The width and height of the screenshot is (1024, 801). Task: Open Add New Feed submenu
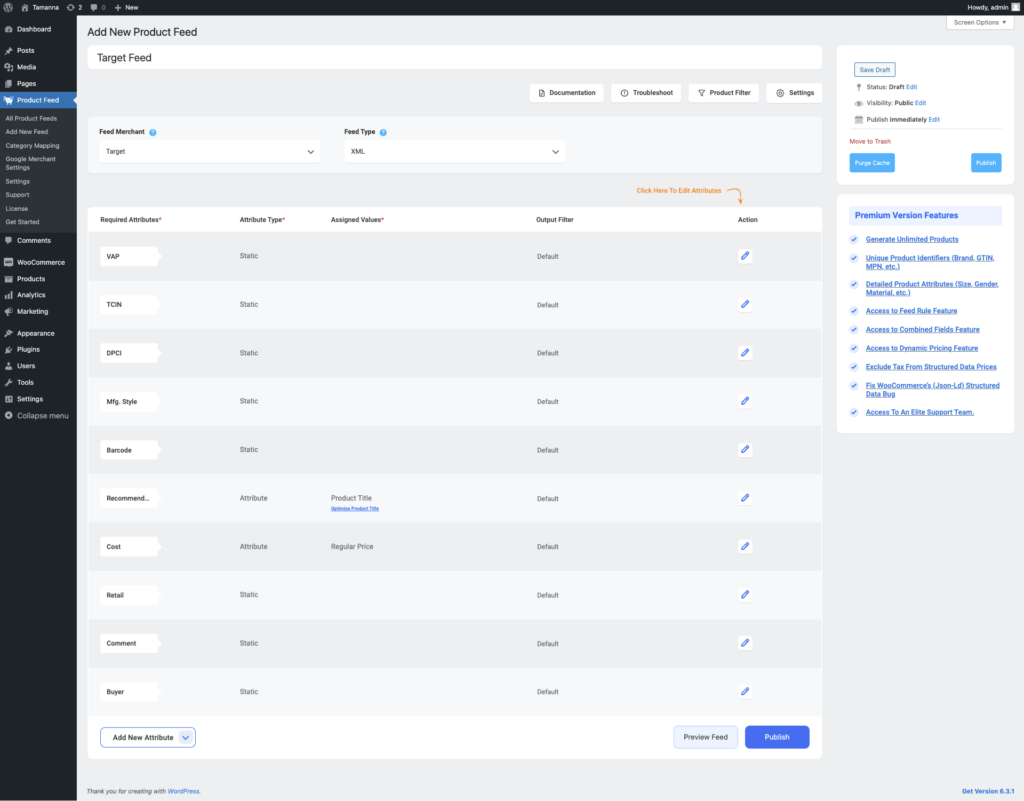pyautogui.click(x=27, y=132)
